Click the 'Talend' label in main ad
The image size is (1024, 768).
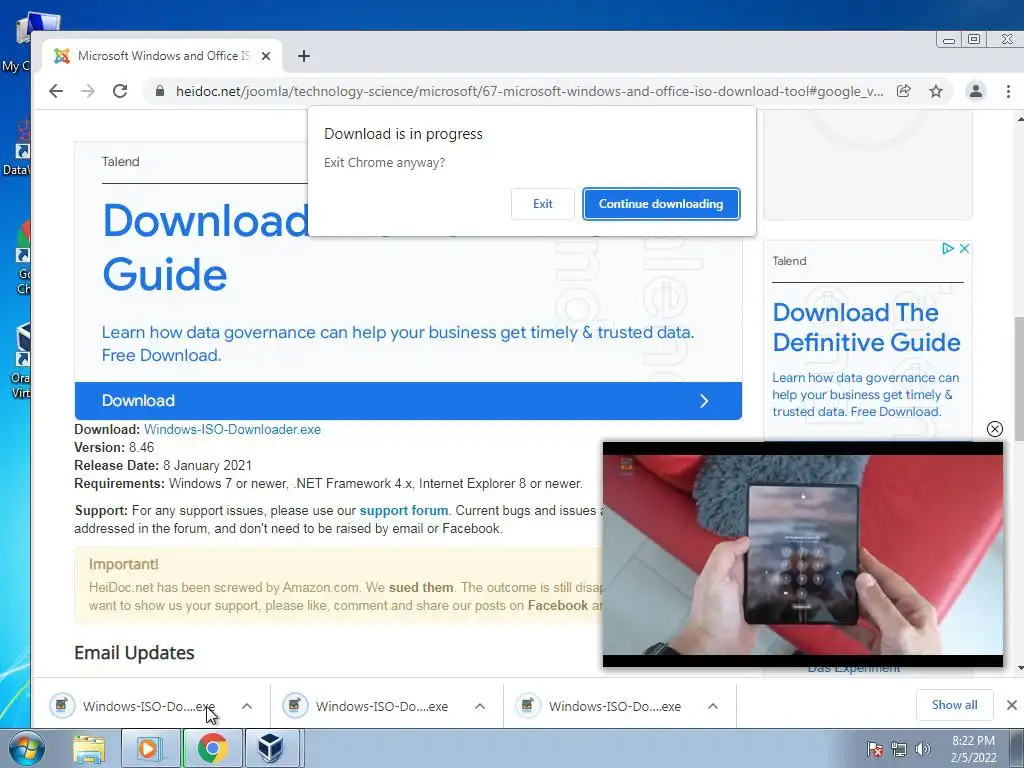point(121,162)
